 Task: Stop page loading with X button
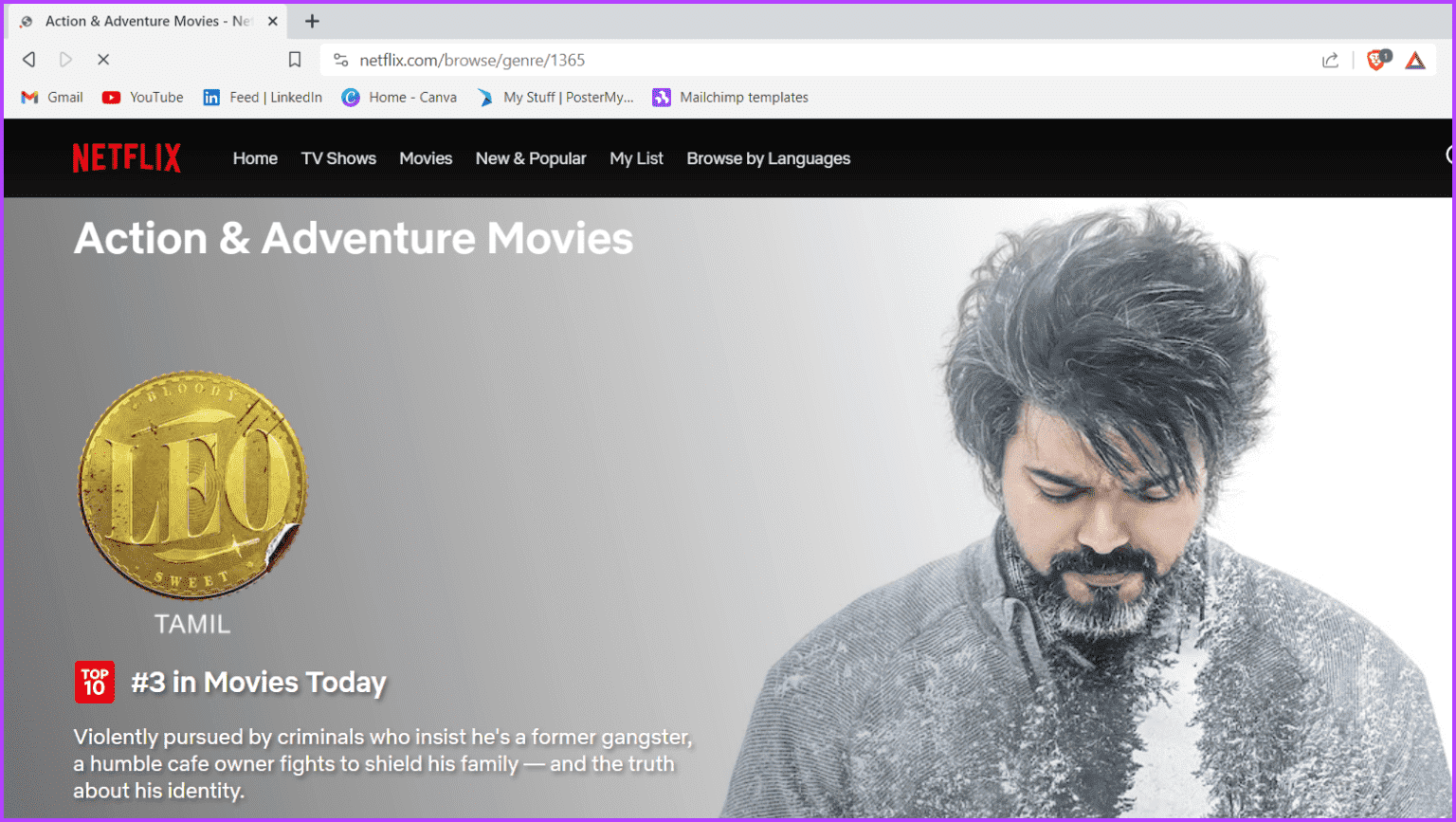point(103,60)
